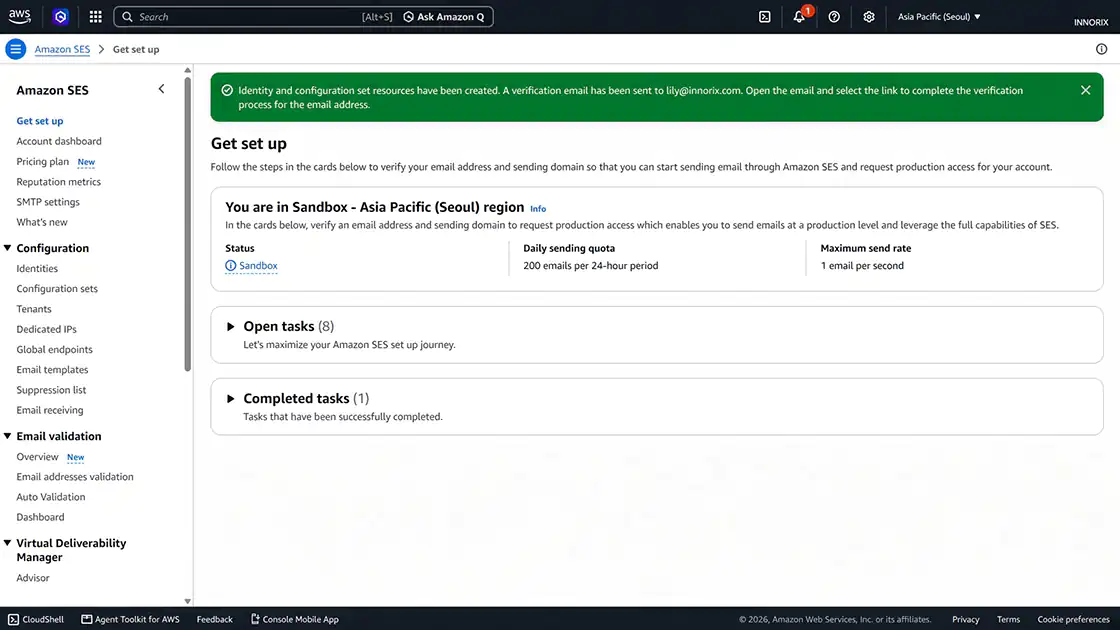Open Auto Validation
Screen dimensions: 1120x630
coord(51,496)
